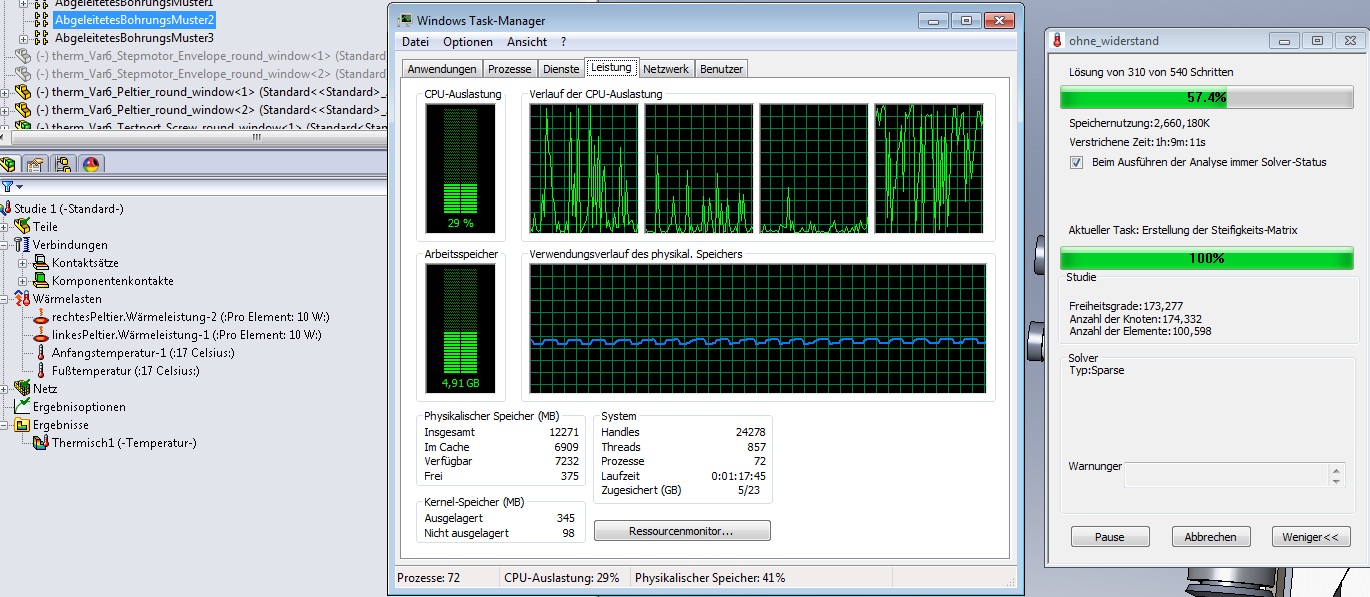Expand the Netz node
This screenshot has height=597, width=1370.
(x=6, y=389)
